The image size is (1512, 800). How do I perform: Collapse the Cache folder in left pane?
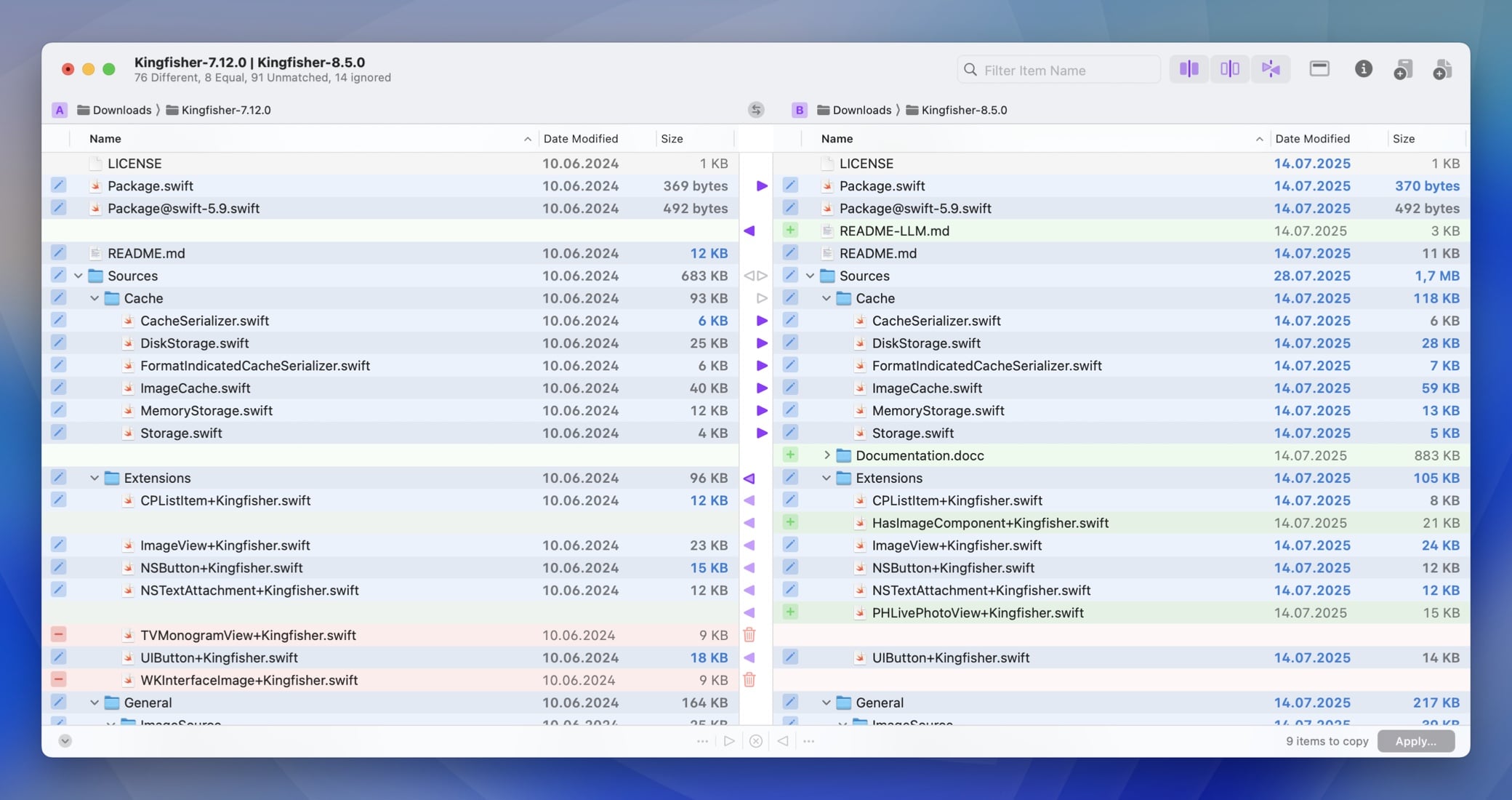[94, 297]
